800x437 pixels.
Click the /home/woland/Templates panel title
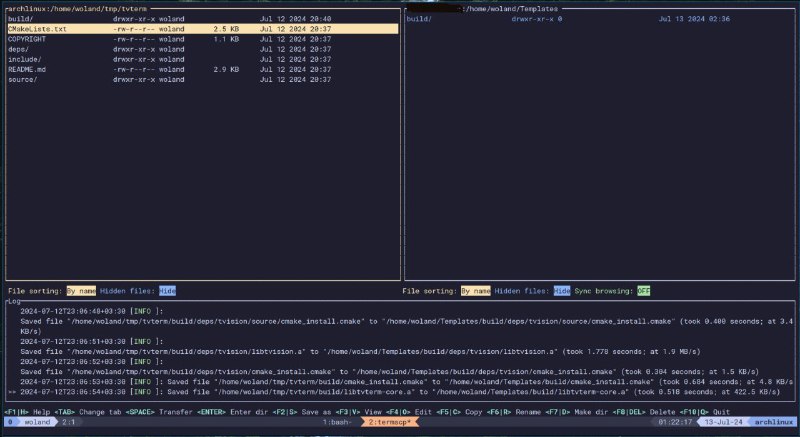510,9
